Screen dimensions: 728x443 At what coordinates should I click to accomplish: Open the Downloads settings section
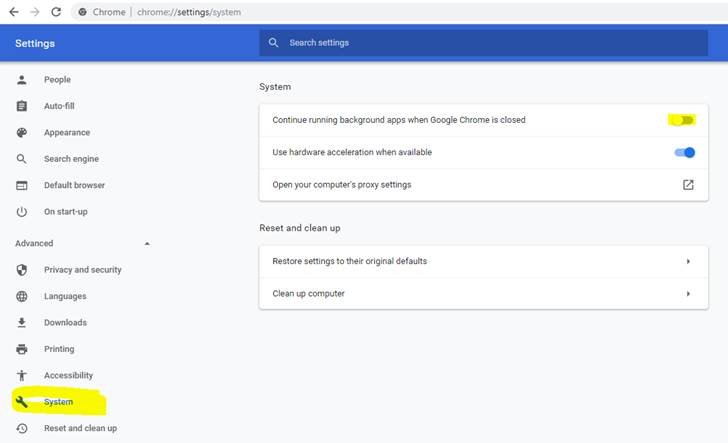point(65,323)
